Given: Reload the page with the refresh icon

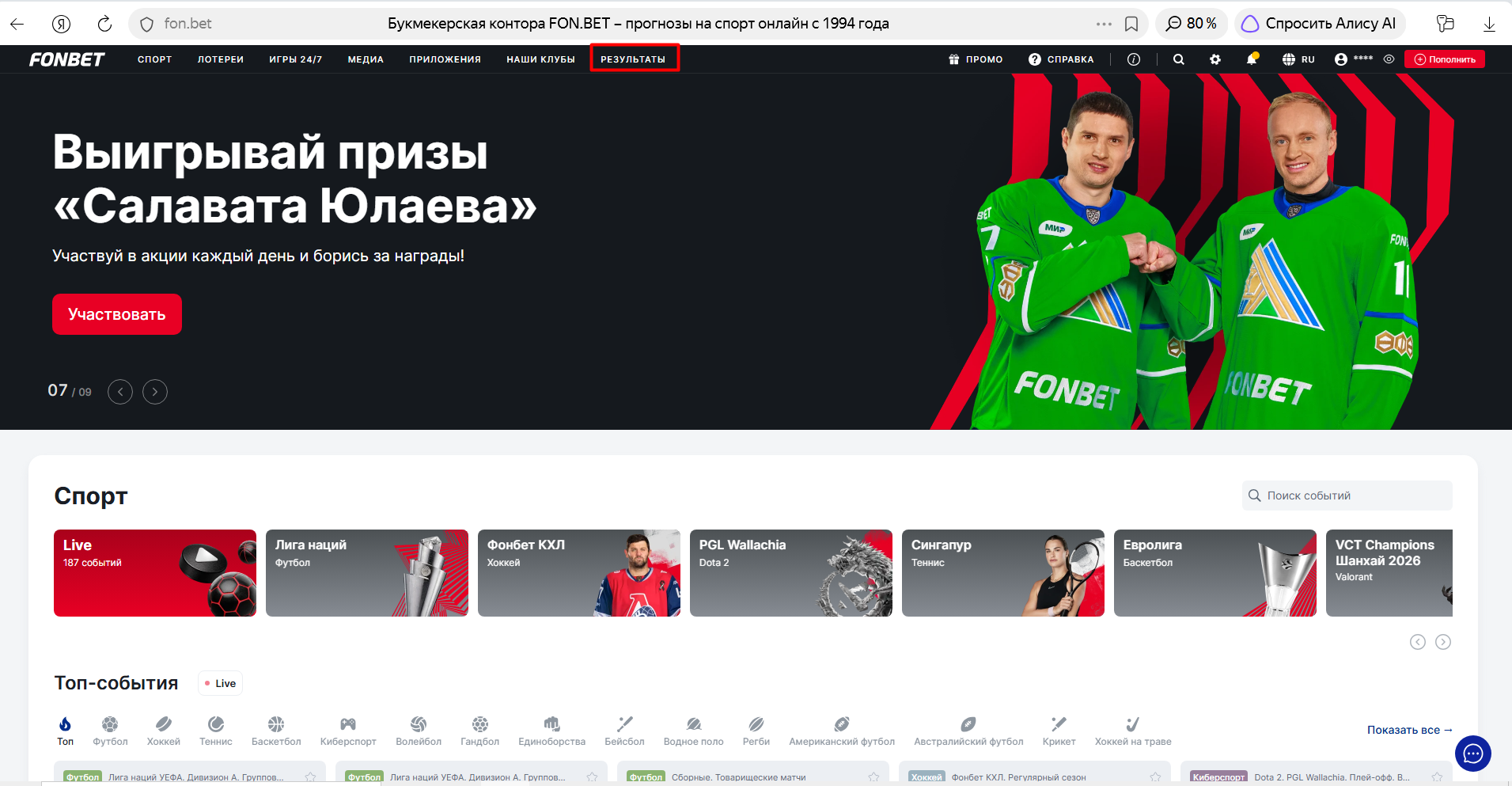Looking at the screenshot, I should point(104,24).
